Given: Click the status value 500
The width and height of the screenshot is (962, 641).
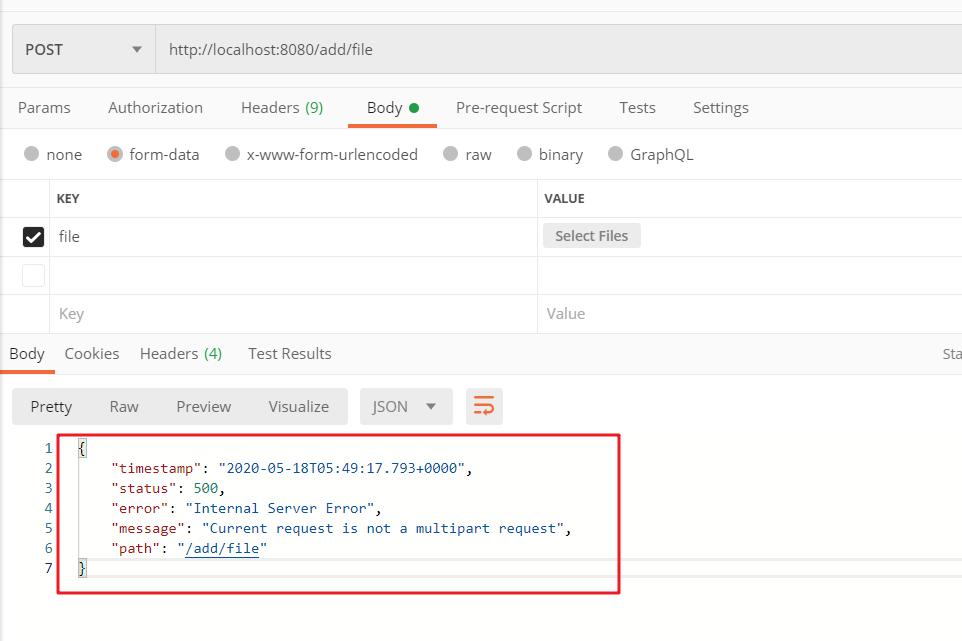Looking at the screenshot, I should point(206,488).
